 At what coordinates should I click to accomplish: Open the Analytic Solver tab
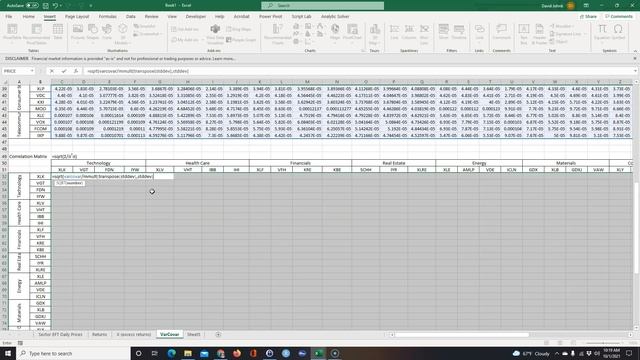[335, 16]
